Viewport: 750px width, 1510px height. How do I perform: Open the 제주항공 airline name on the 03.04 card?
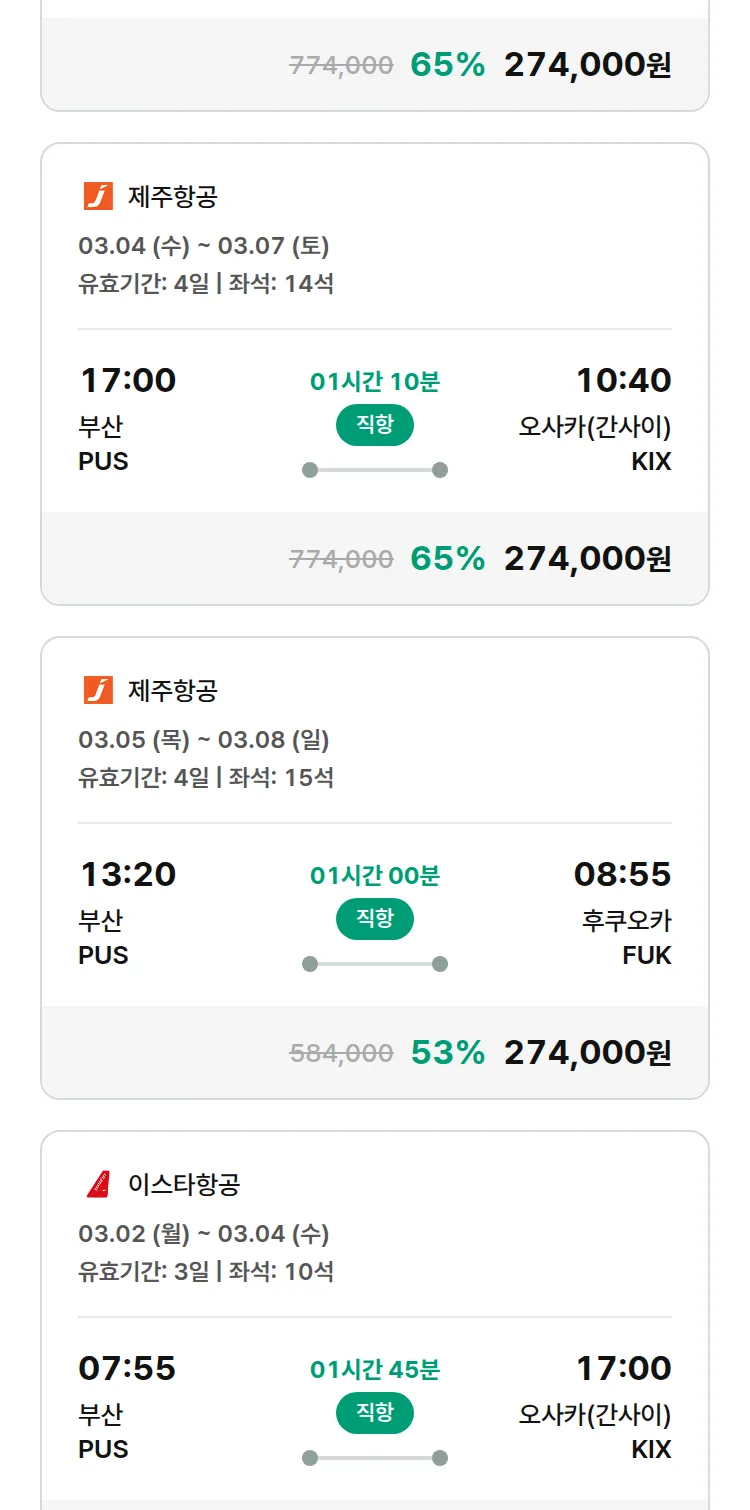click(x=172, y=196)
